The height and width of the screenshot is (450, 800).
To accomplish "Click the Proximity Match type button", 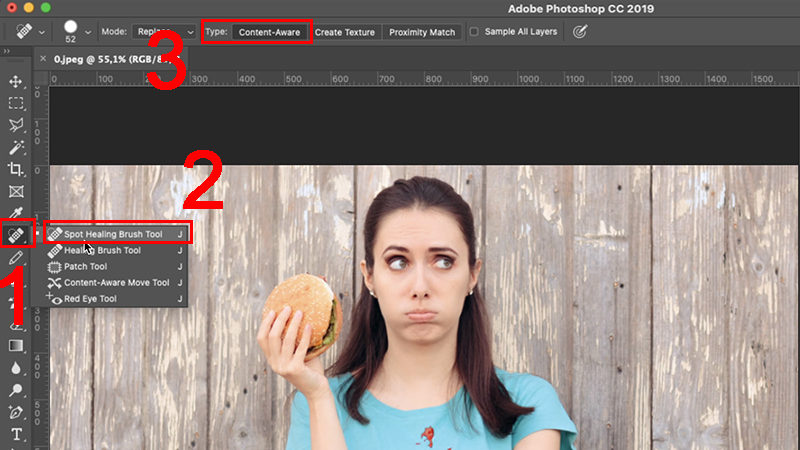I will (x=422, y=32).
